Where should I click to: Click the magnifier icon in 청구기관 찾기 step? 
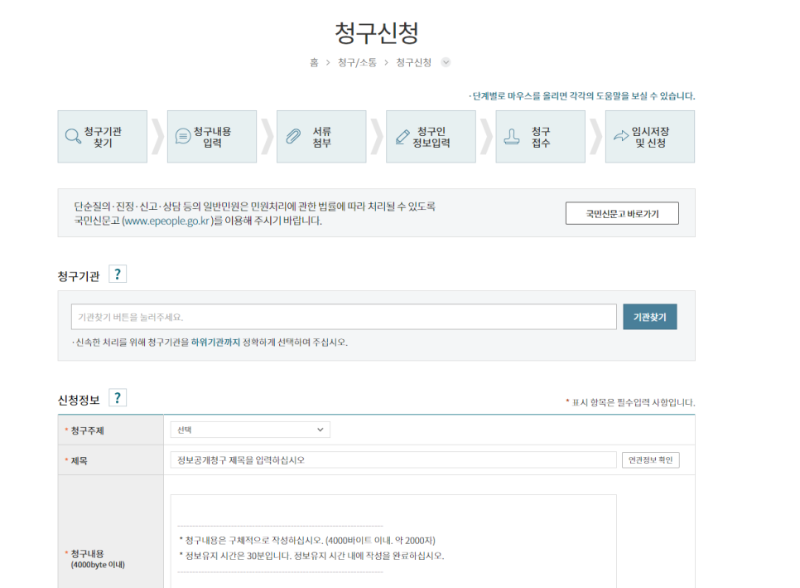pyautogui.click(x=73, y=136)
